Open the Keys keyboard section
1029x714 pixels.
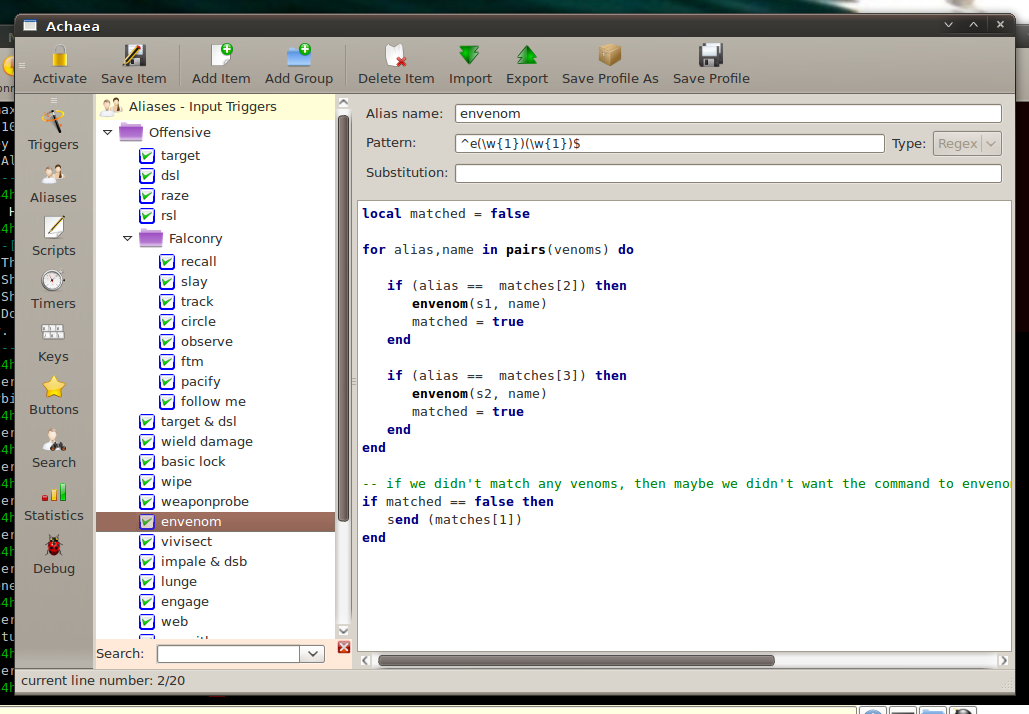(x=53, y=344)
